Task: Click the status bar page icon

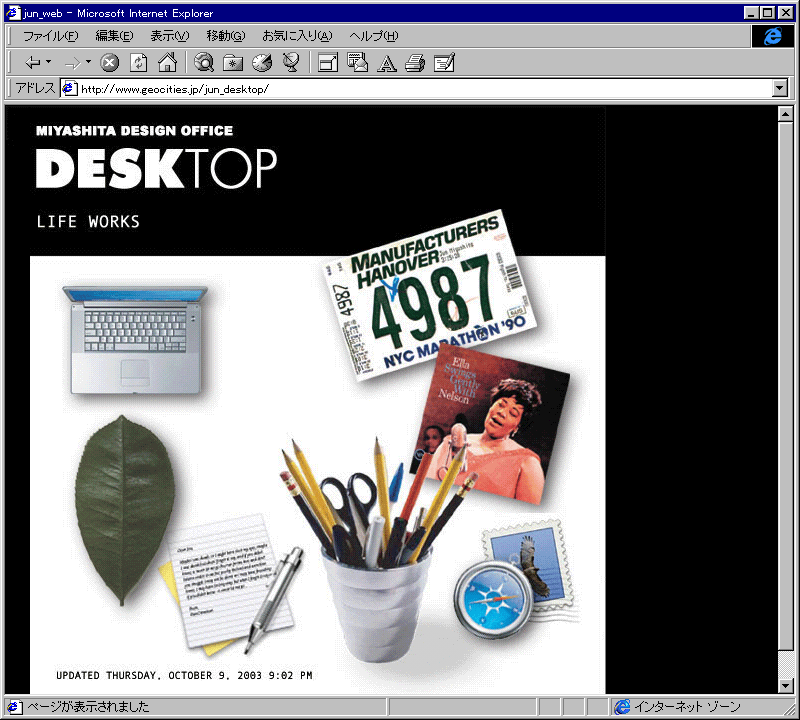Action: click(x=14, y=707)
